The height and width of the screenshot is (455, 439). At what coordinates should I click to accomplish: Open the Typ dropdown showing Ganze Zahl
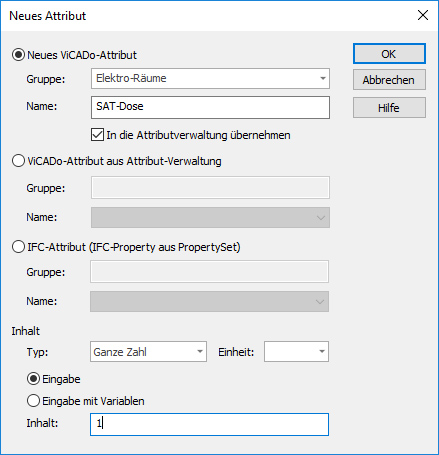[x=148, y=352]
